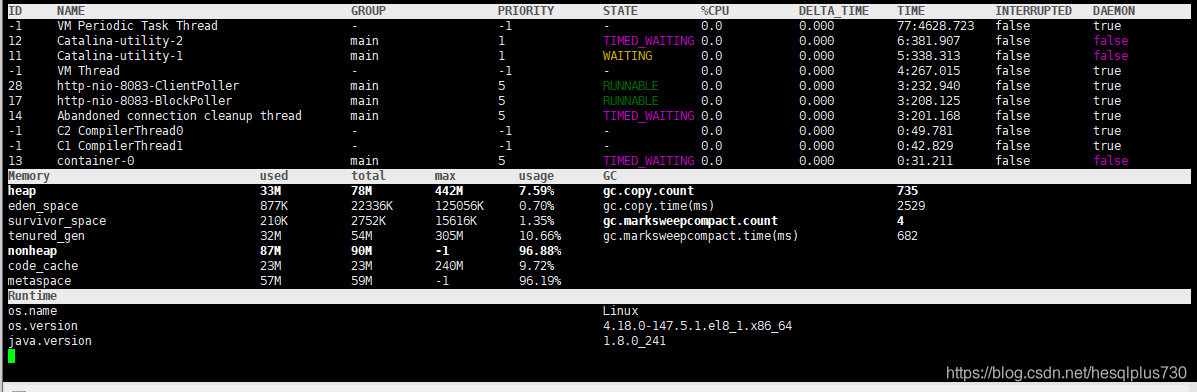Click java.version value 1.8.0_241
Screen dimensions: 1197x392
634,342
